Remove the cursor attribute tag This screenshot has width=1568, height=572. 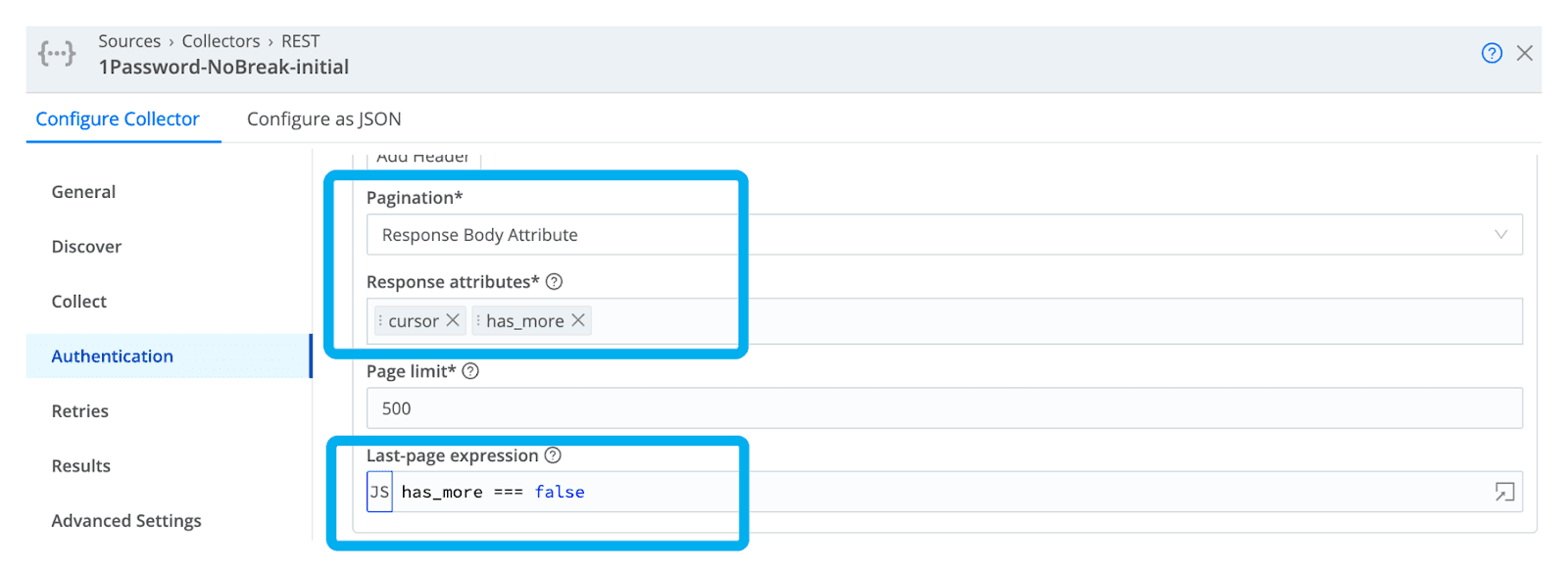coord(453,320)
